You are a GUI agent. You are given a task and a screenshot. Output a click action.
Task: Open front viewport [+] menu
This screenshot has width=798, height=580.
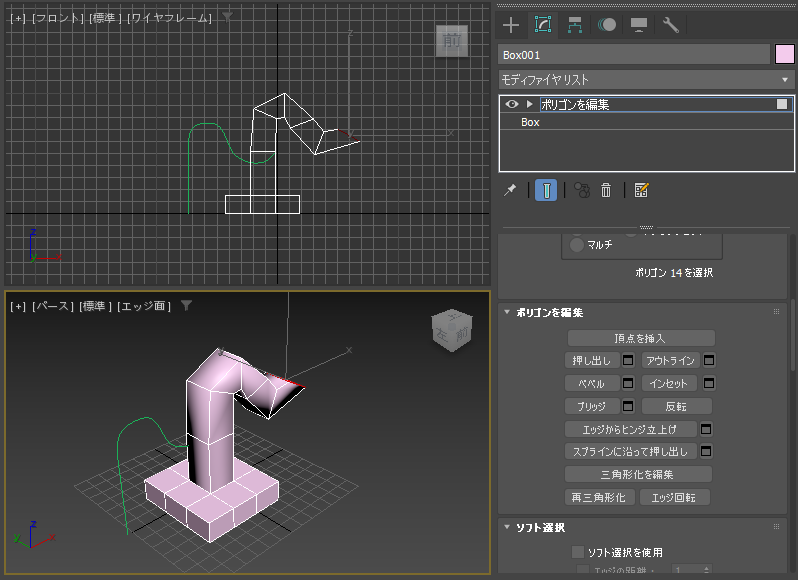(18, 18)
